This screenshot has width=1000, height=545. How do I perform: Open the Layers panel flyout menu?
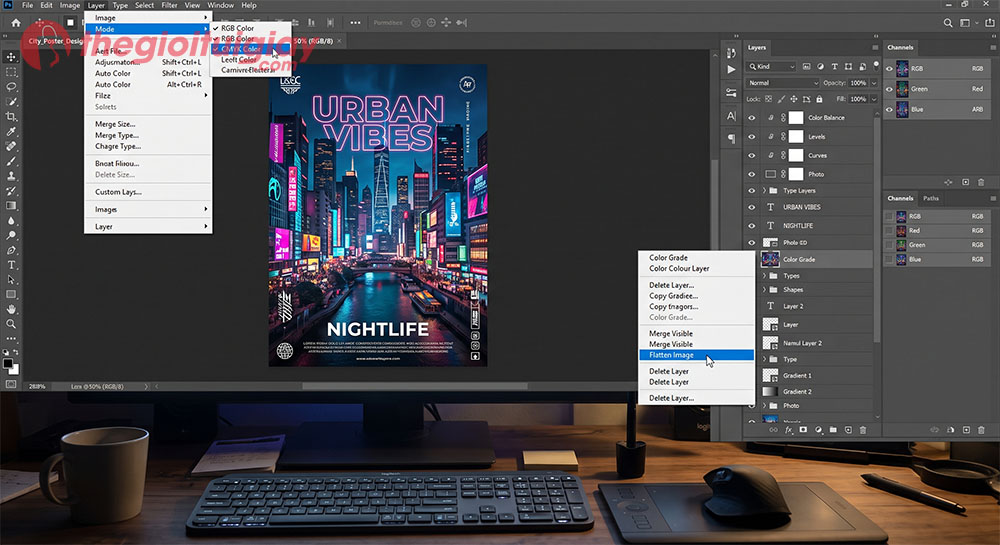coord(875,48)
